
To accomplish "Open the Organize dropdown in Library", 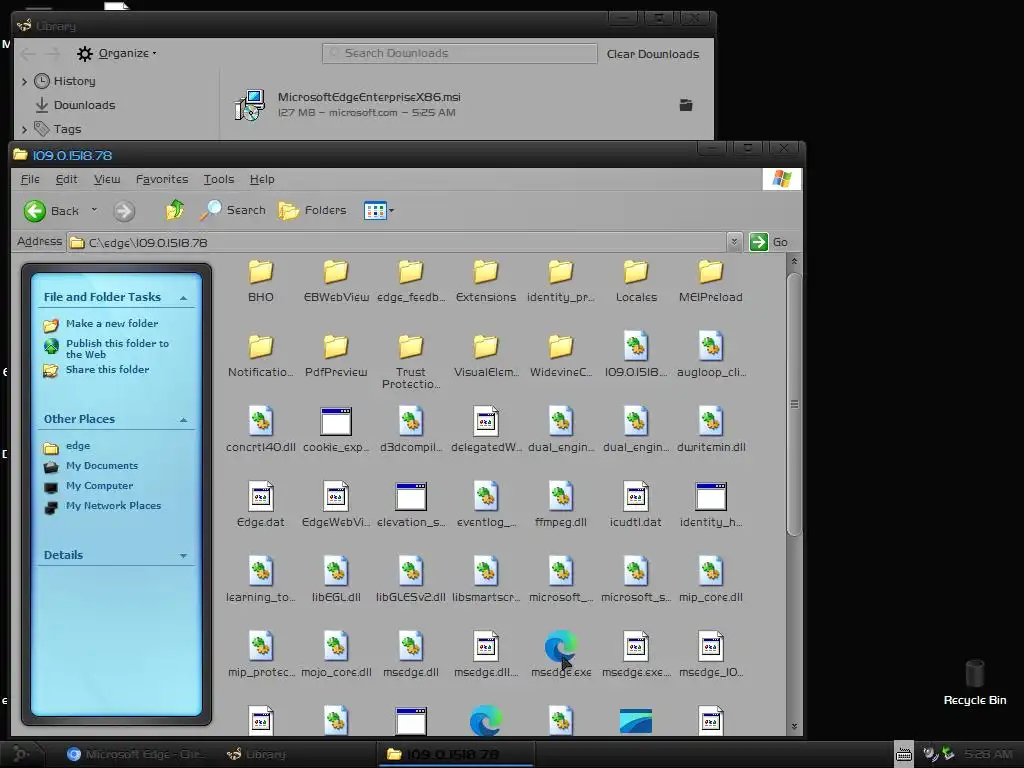I will (x=116, y=54).
